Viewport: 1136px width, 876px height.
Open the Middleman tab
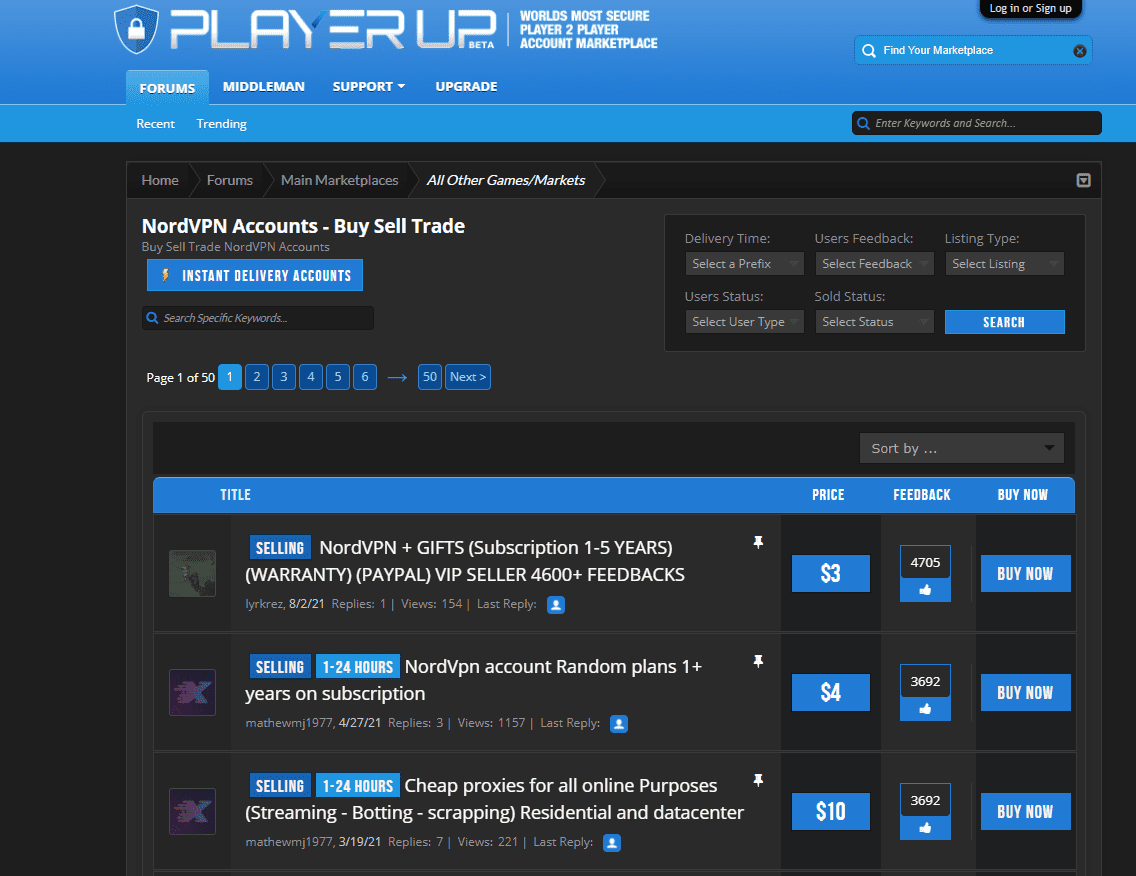point(264,87)
